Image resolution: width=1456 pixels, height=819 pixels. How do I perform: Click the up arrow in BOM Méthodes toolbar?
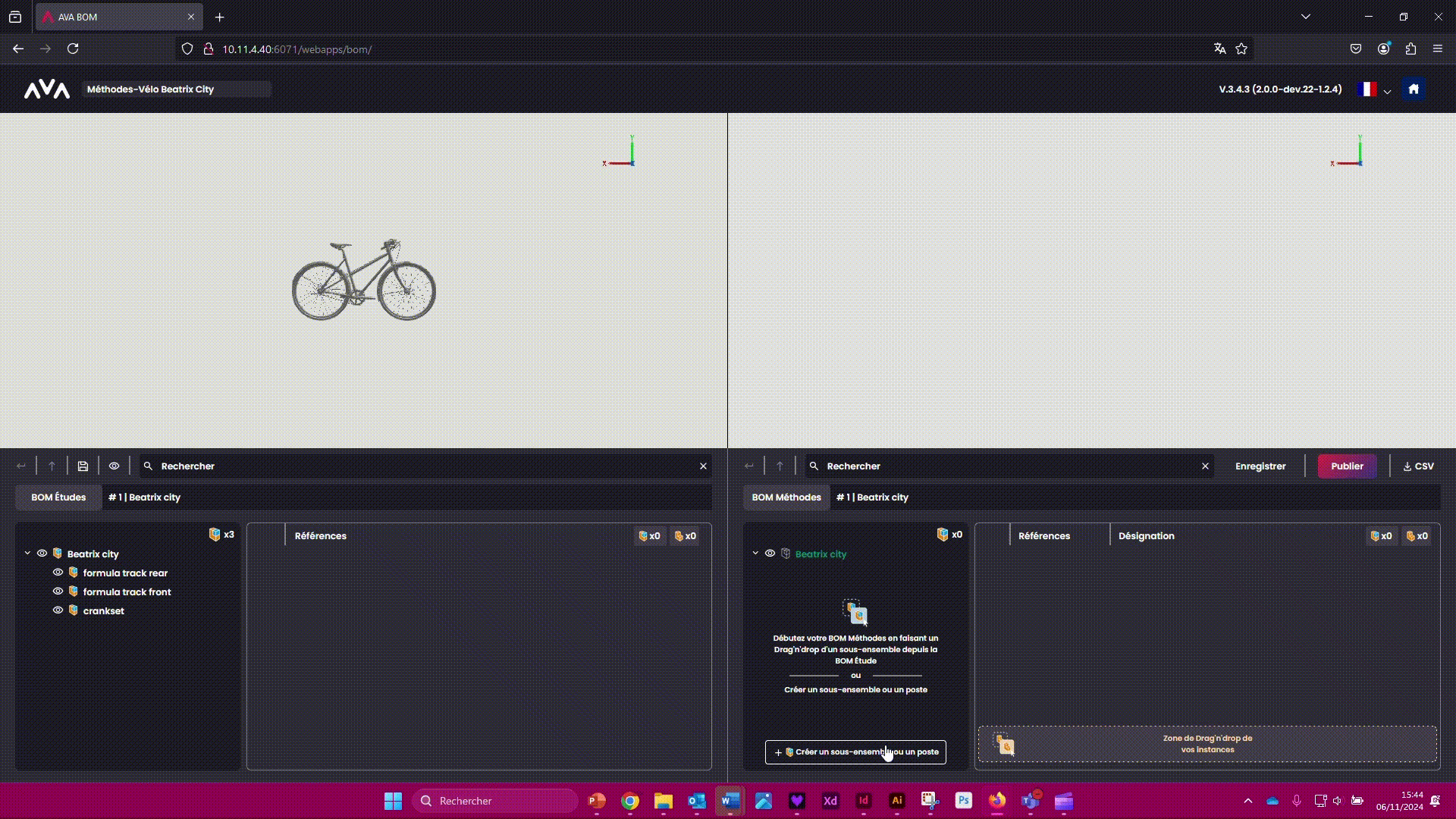pyautogui.click(x=780, y=466)
